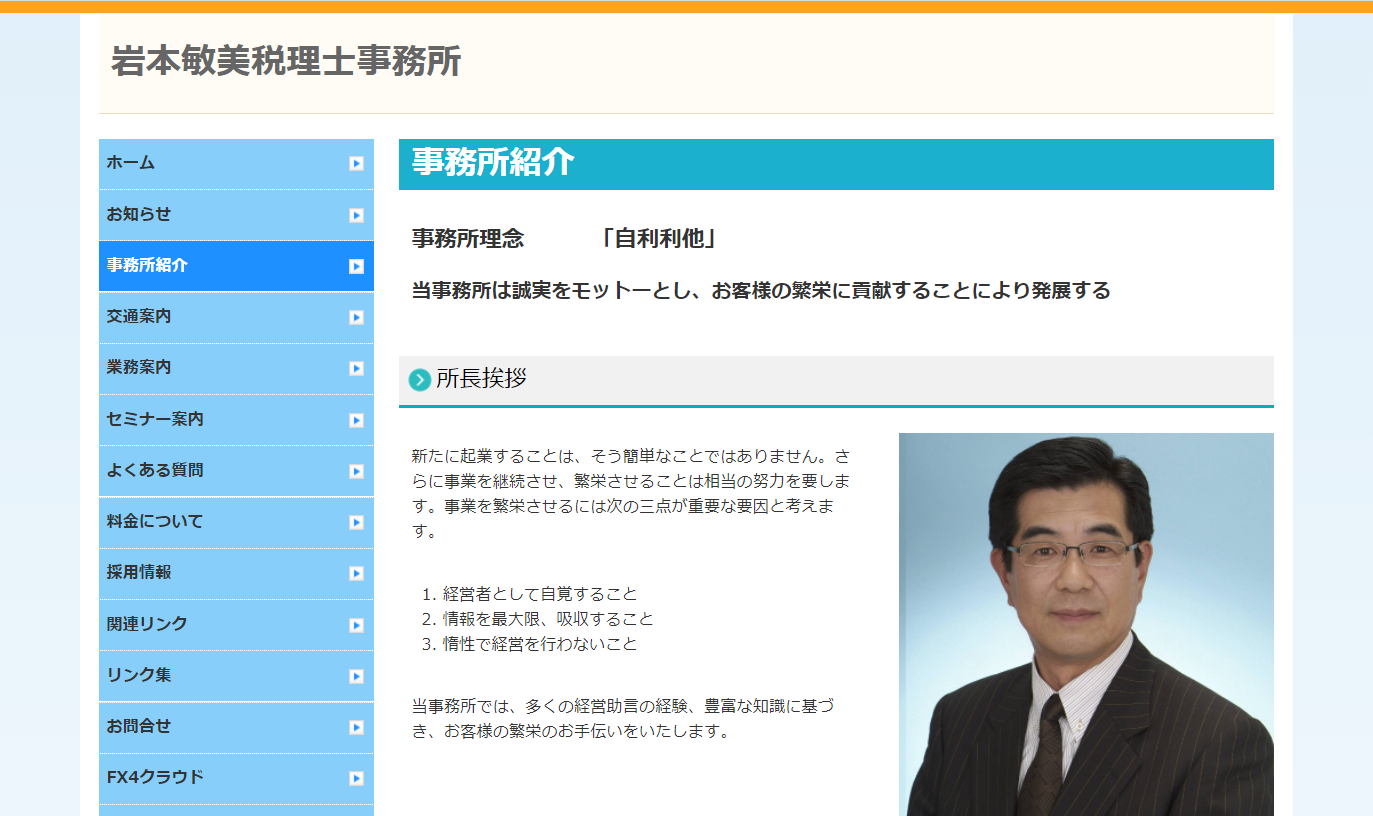The width and height of the screenshot is (1373, 816).
Task: Click list item 経営者として自覚すること
Action: point(540,594)
